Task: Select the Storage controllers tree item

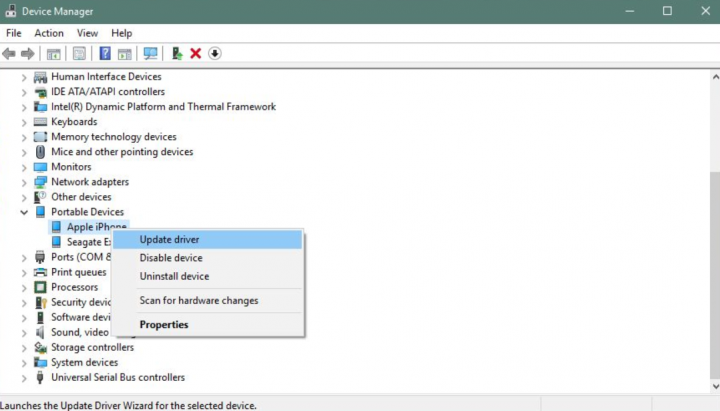Action: coord(92,348)
